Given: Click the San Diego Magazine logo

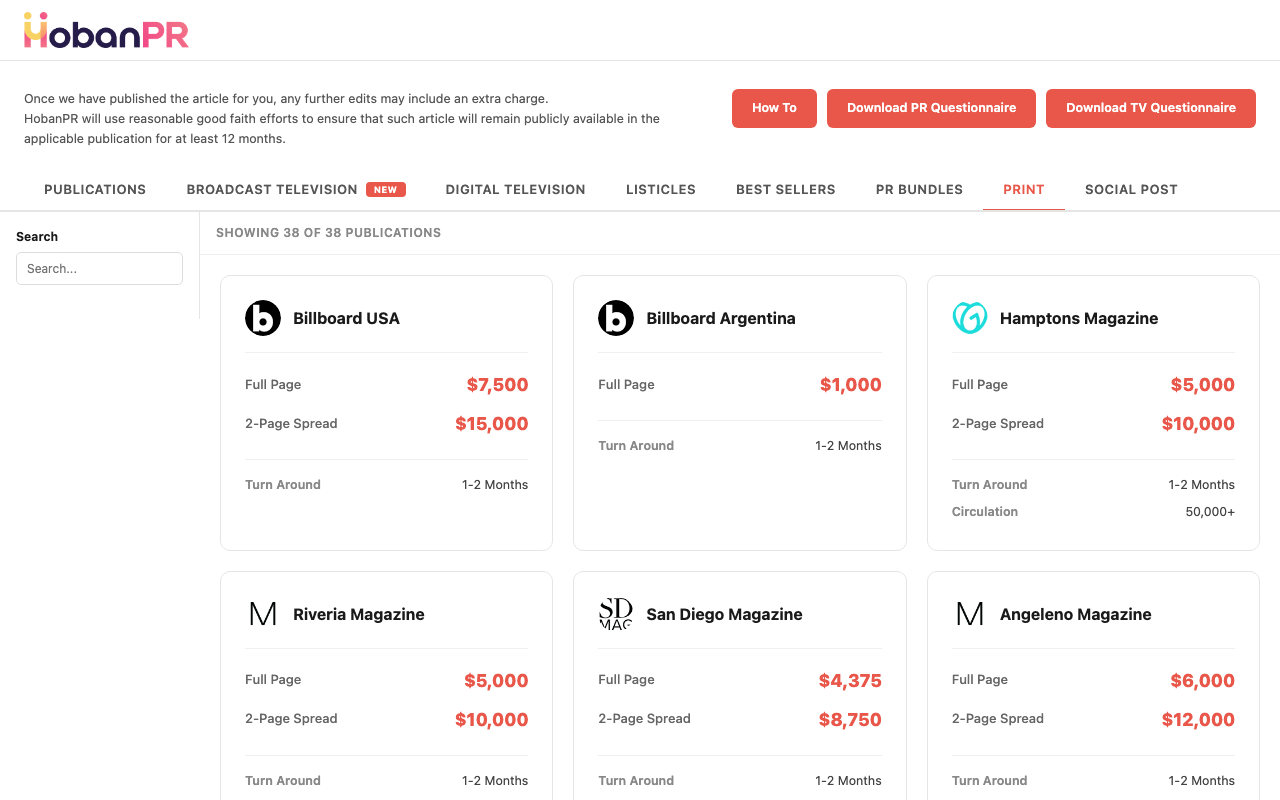Looking at the screenshot, I should click(x=616, y=614).
